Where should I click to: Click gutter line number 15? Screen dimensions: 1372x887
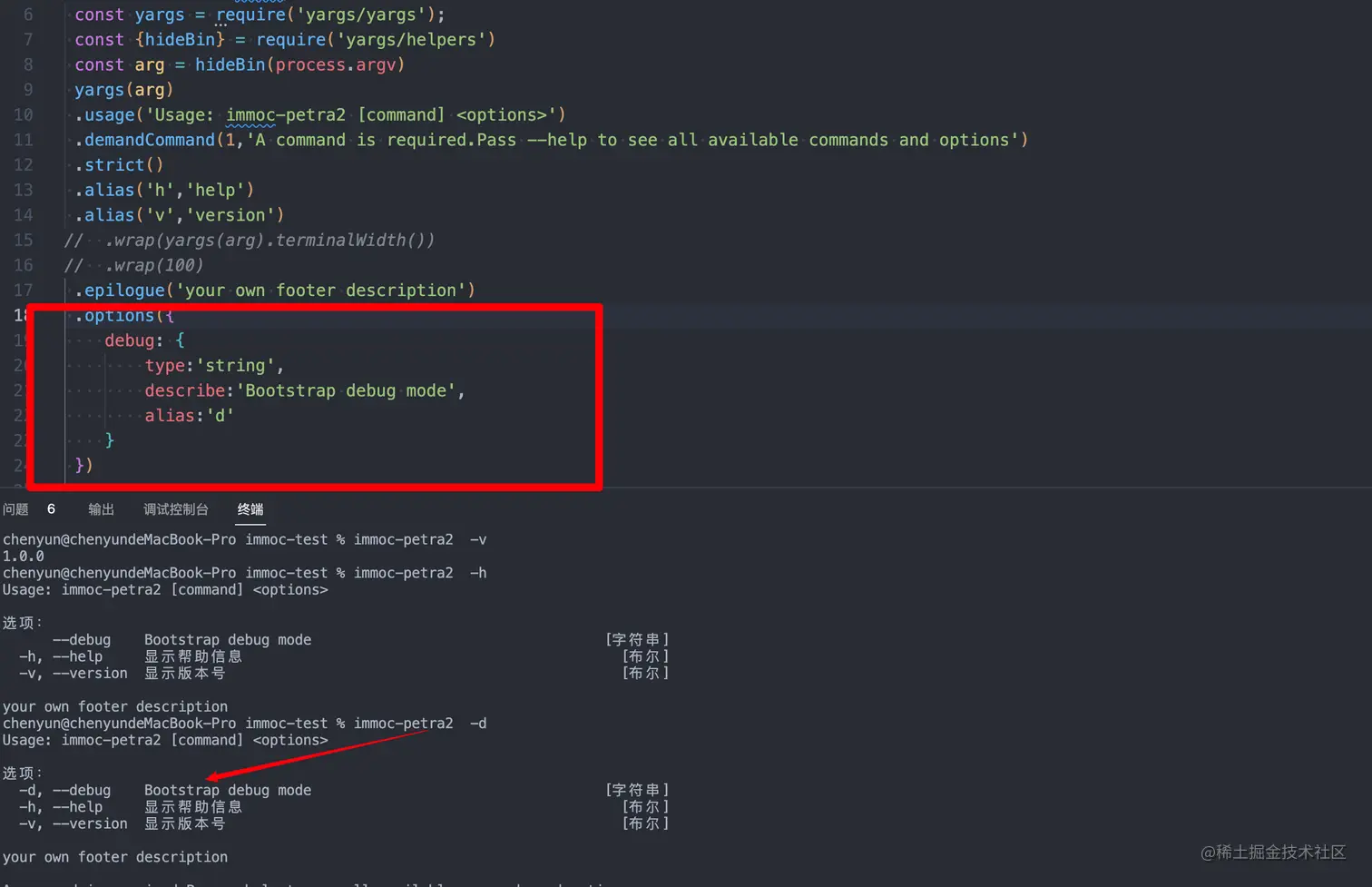tap(24, 240)
